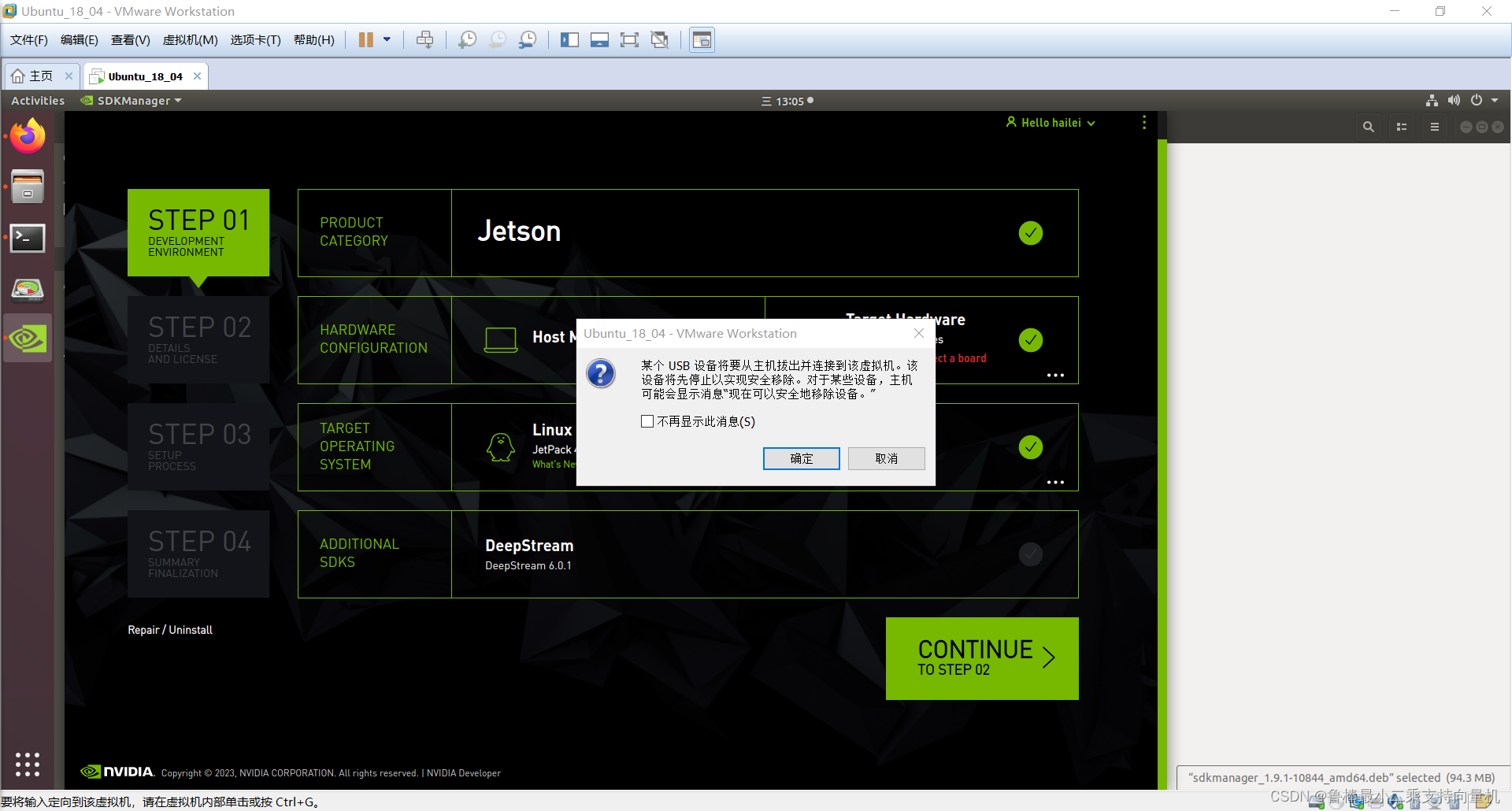Click the Unity mode toolbar icon
This screenshot has width=1512, height=811.
pyautogui.click(x=660, y=40)
